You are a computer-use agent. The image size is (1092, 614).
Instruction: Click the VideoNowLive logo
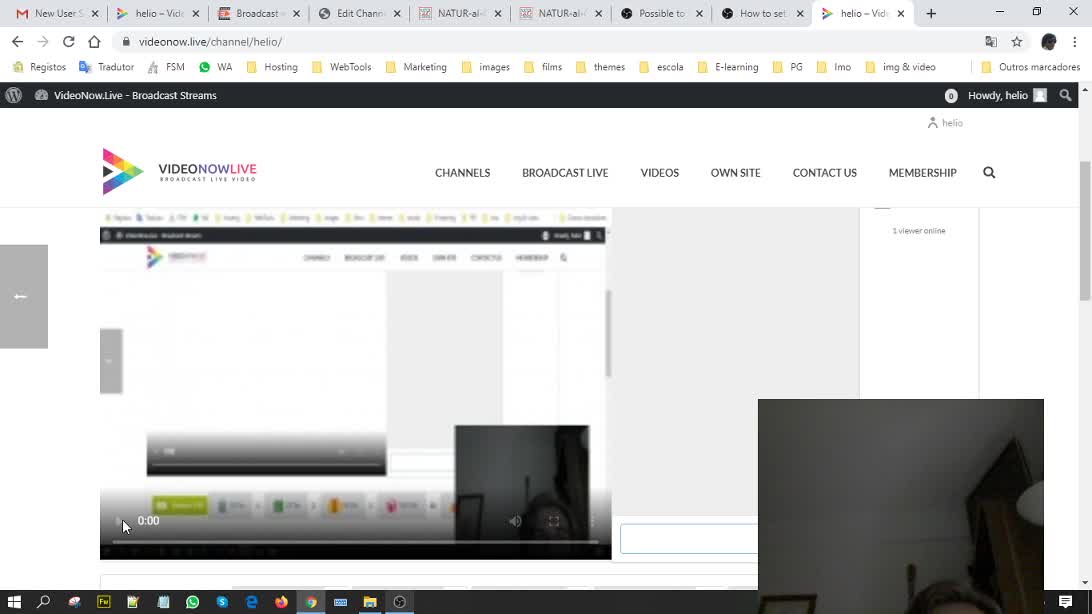(x=180, y=171)
